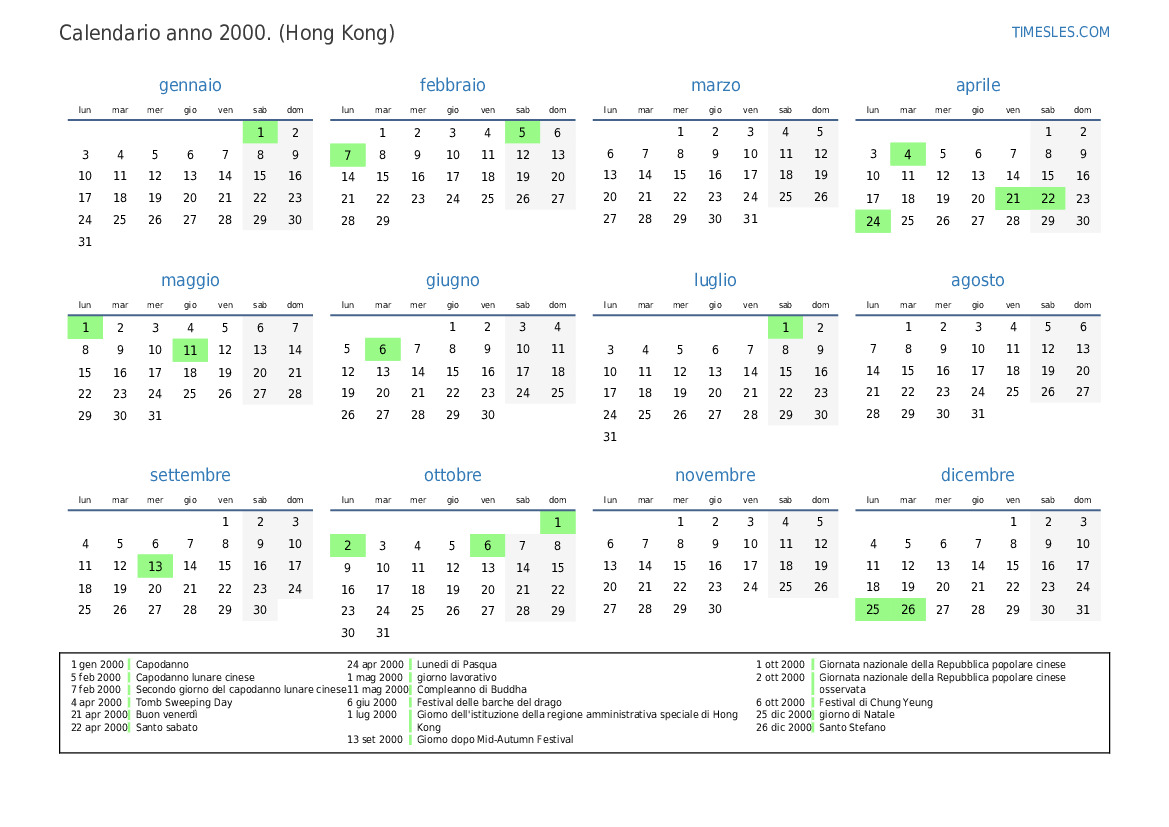The image size is (1169, 827).
Task: Click 'Festival di Chung Yeung' entry
Action: tap(875, 702)
